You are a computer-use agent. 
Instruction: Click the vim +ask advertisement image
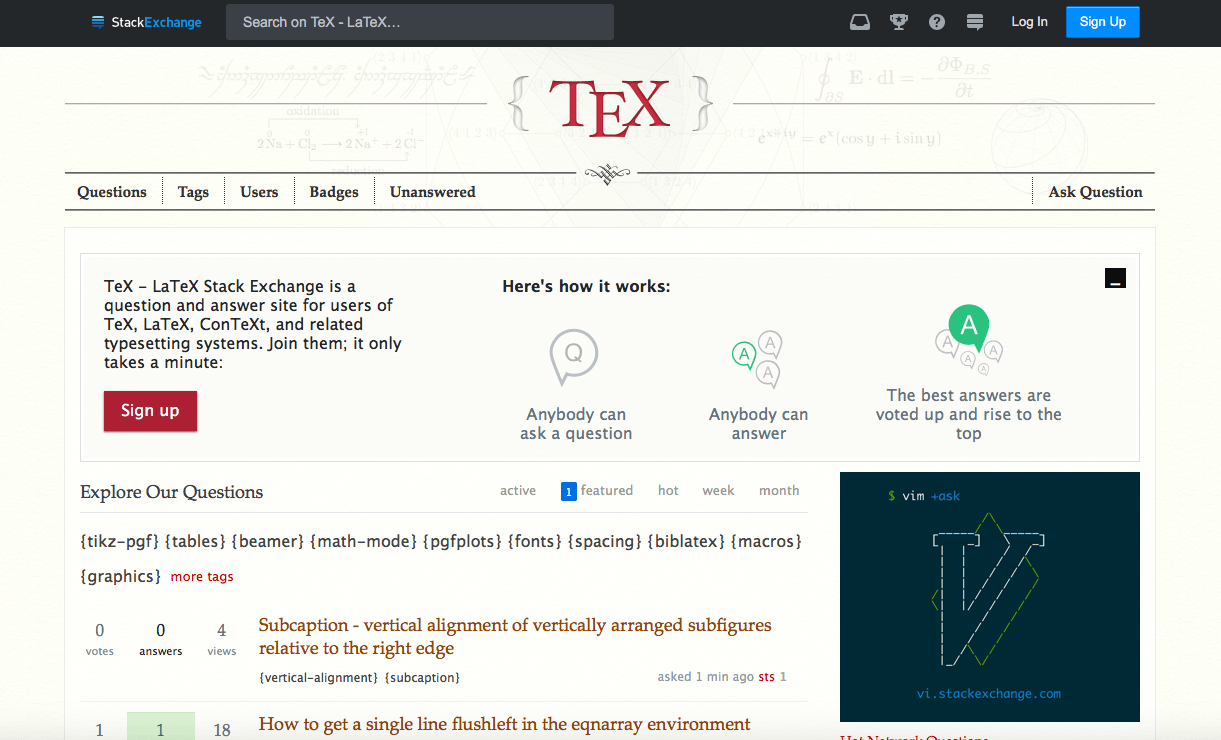tap(990, 597)
